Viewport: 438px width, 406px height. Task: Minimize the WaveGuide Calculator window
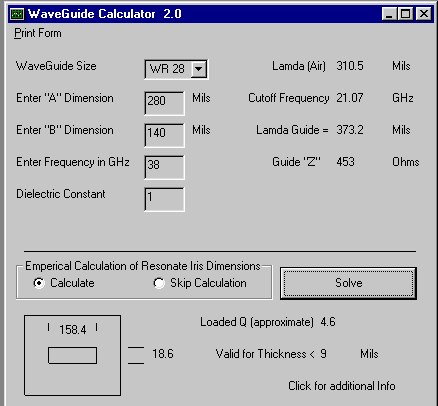(x=389, y=14)
